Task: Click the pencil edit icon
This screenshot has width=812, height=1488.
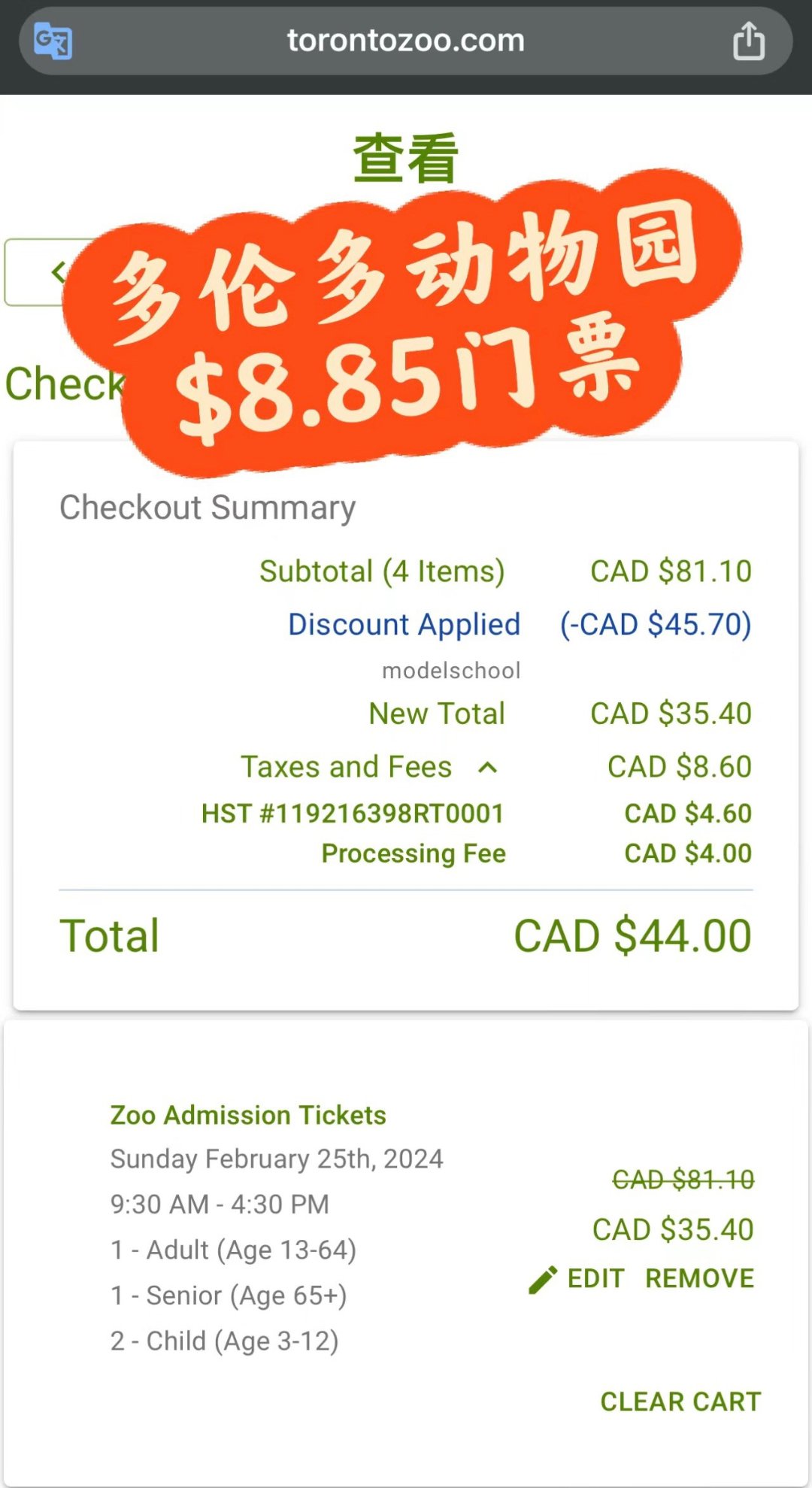Action: [543, 1279]
